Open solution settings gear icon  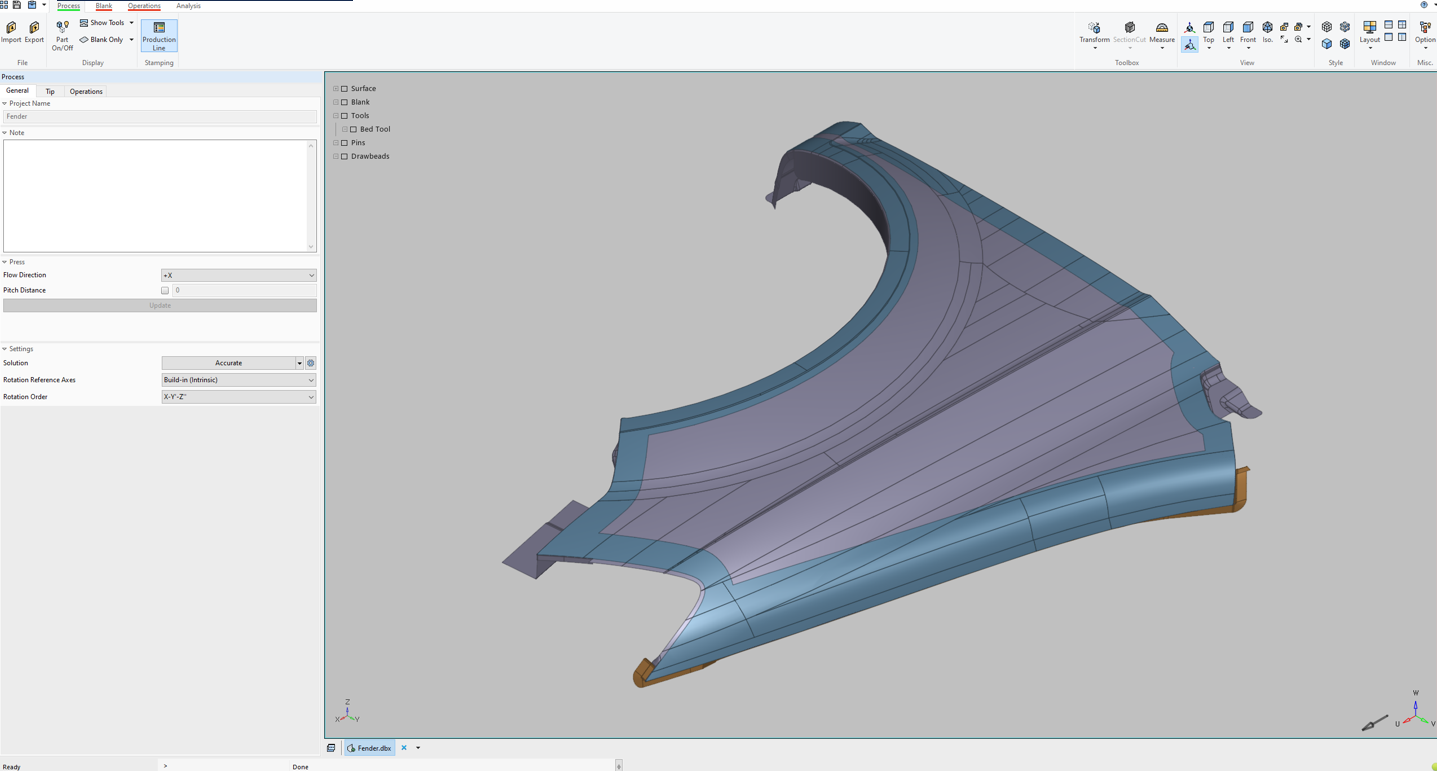click(x=311, y=363)
